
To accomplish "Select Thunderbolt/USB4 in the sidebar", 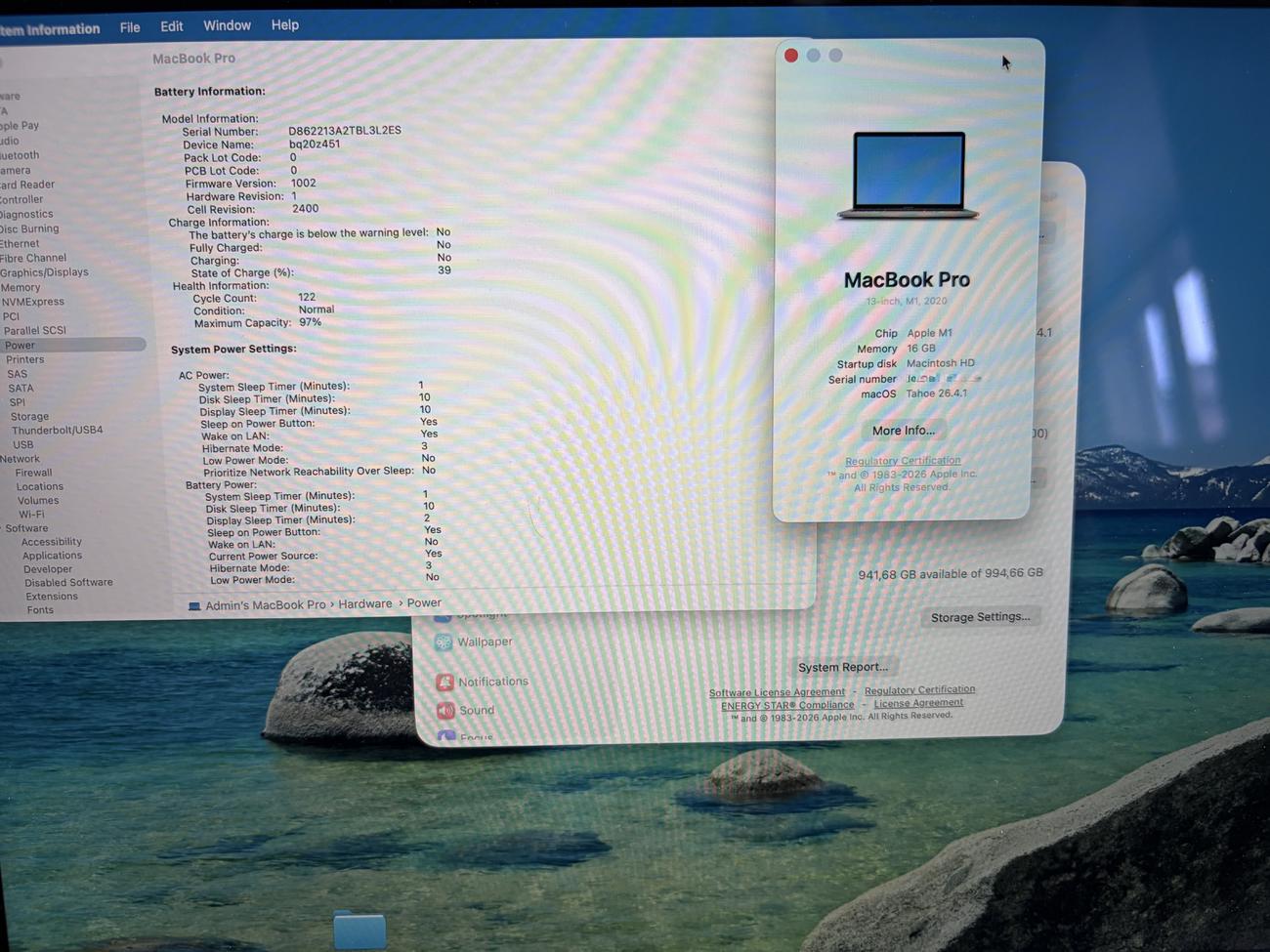I will 57,430.
